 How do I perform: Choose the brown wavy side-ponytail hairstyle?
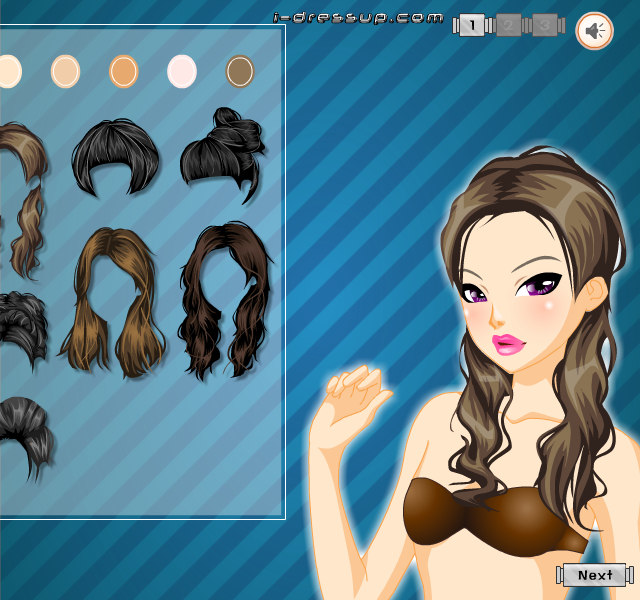(24, 201)
